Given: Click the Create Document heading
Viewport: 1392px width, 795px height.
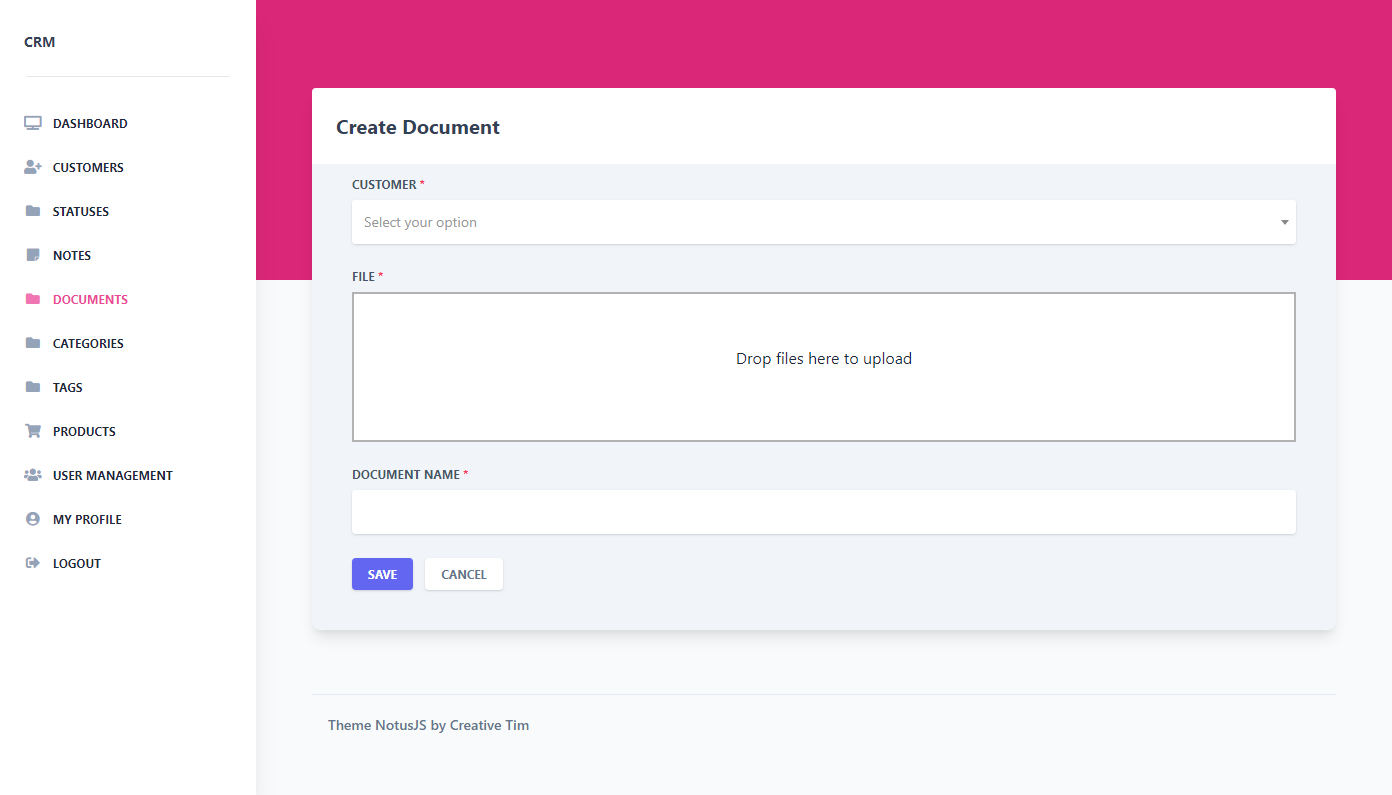Looking at the screenshot, I should click(x=418, y=127).
